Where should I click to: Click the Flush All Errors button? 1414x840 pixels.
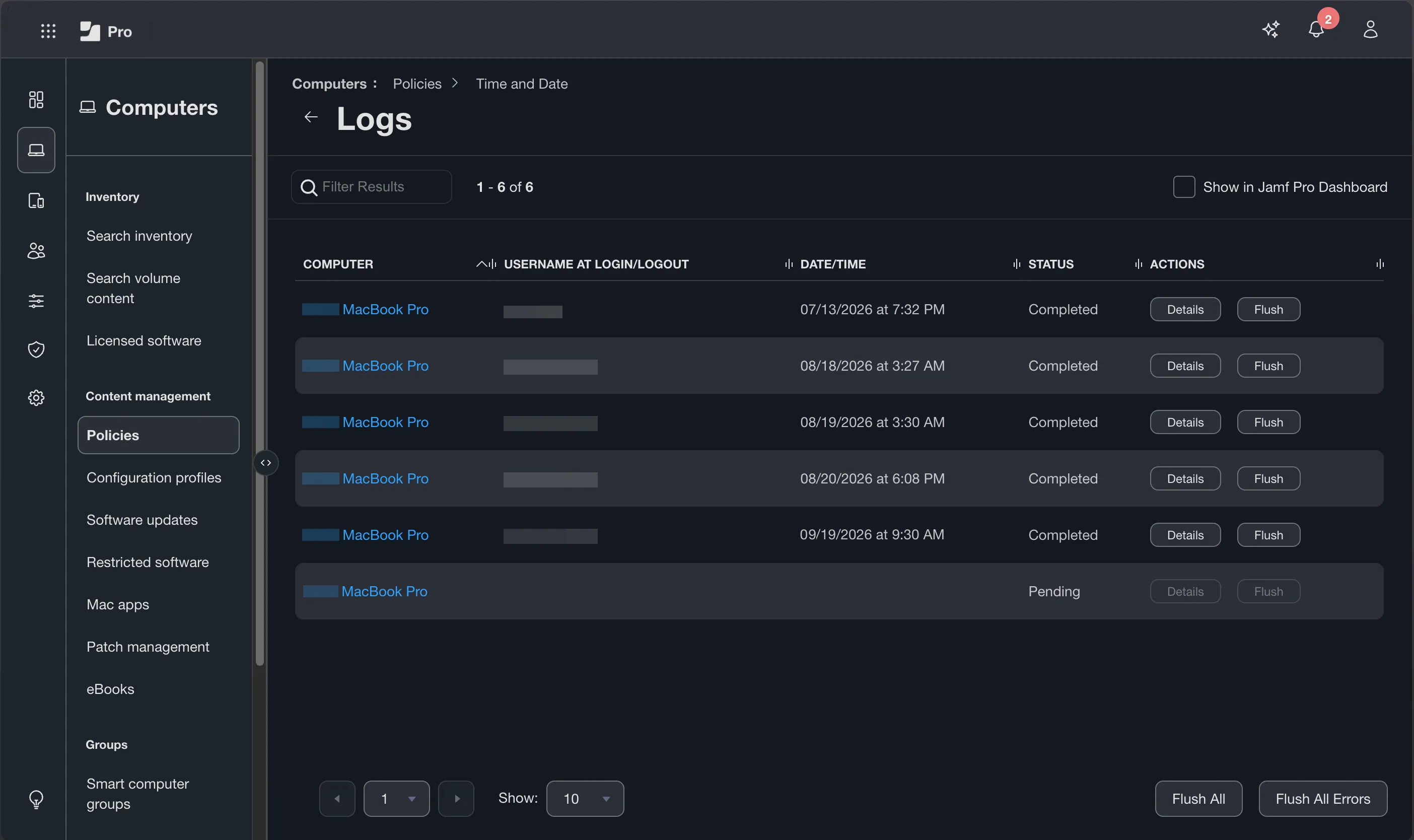[1323, 799]
